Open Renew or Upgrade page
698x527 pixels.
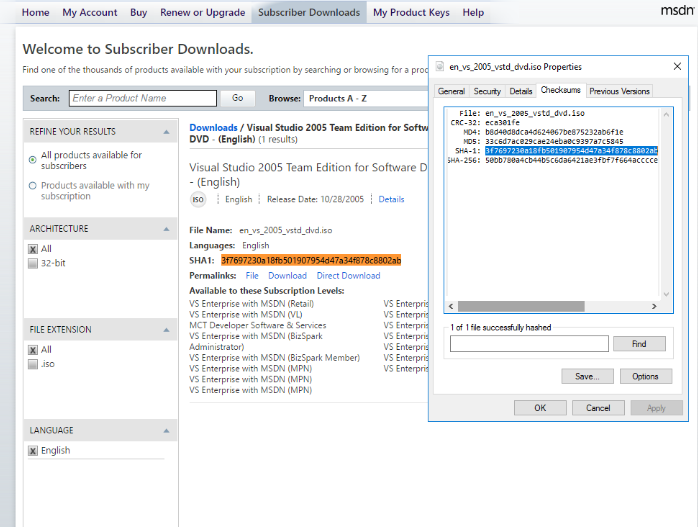(203, 12)
